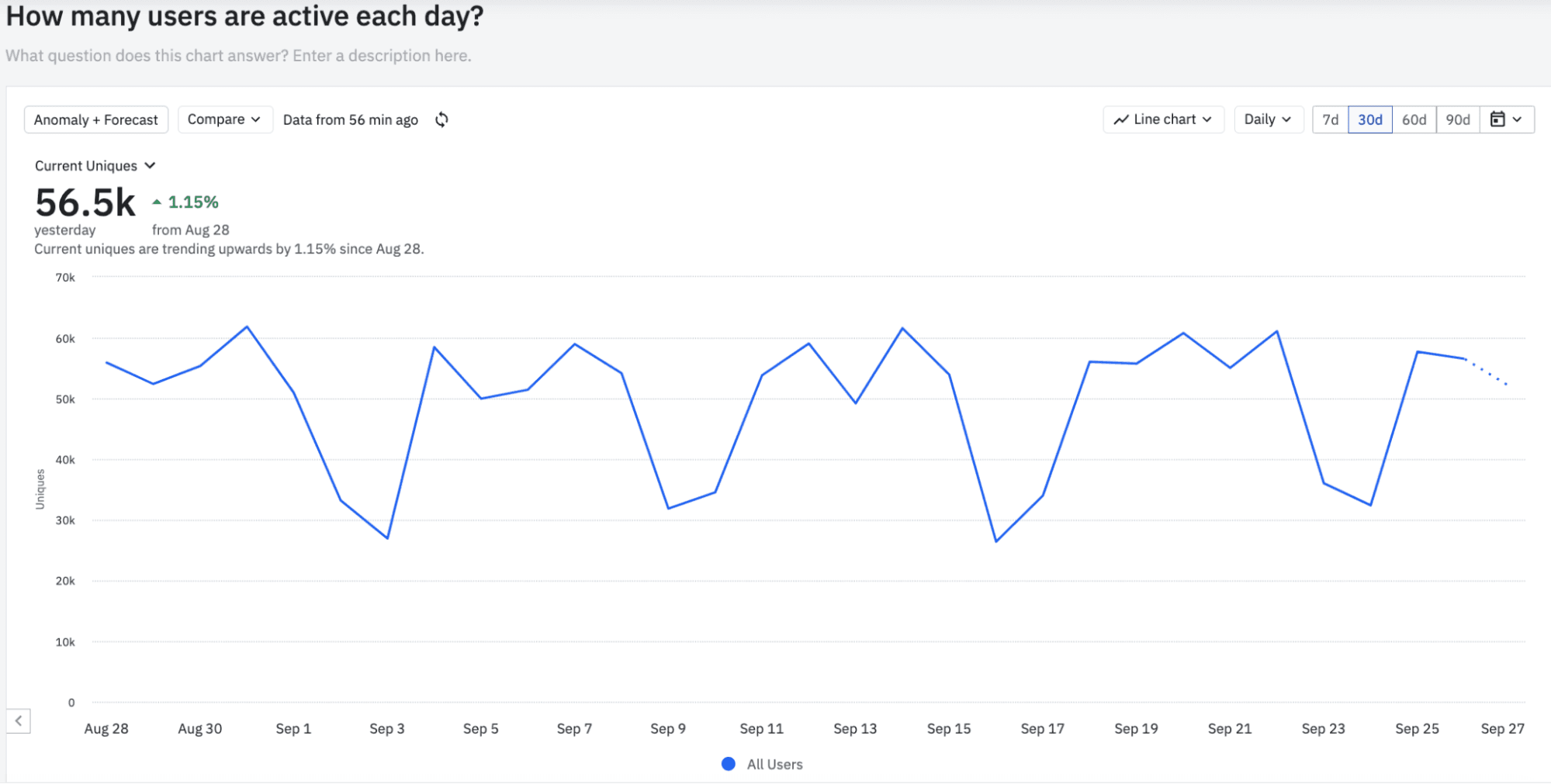Screen dimensions: 1551x784
Task: Switch on the 60d time range
Action: pos(1414,119)
